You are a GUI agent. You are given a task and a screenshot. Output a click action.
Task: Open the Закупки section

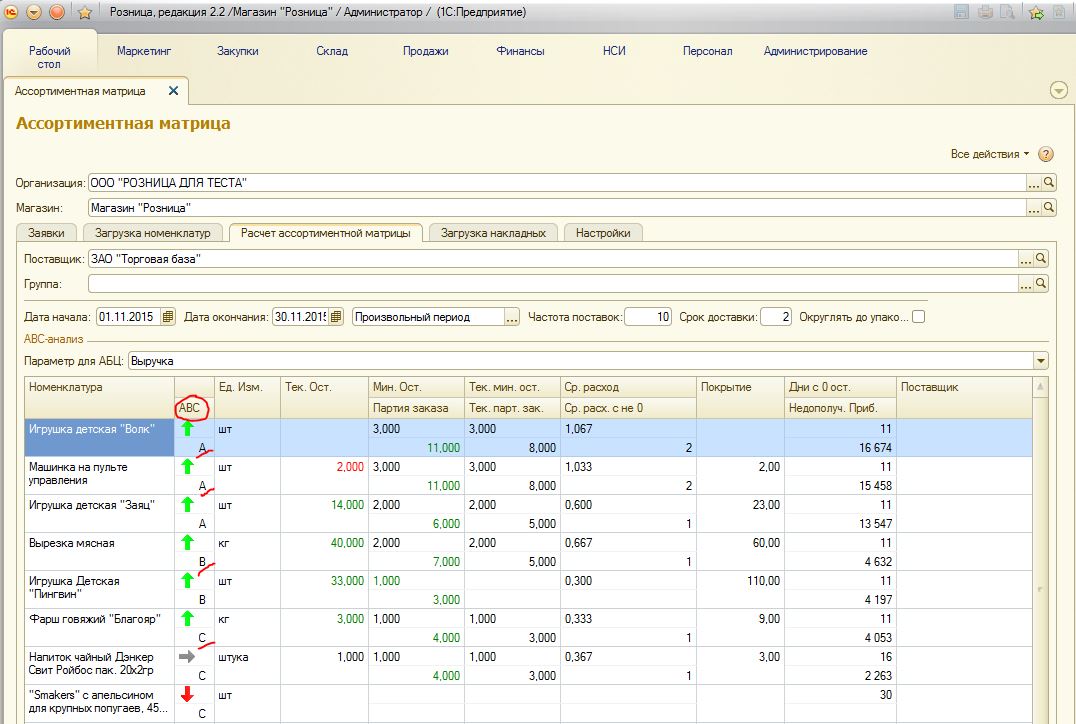tap(237, 51)
